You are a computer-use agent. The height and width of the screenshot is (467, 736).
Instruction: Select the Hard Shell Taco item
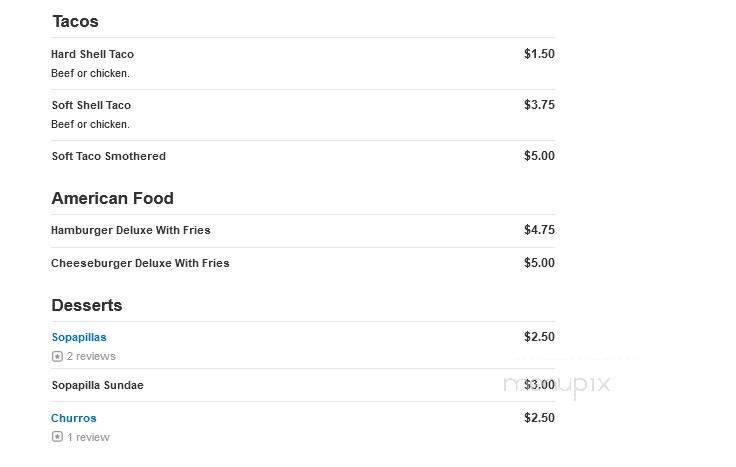tap(92, 54)
